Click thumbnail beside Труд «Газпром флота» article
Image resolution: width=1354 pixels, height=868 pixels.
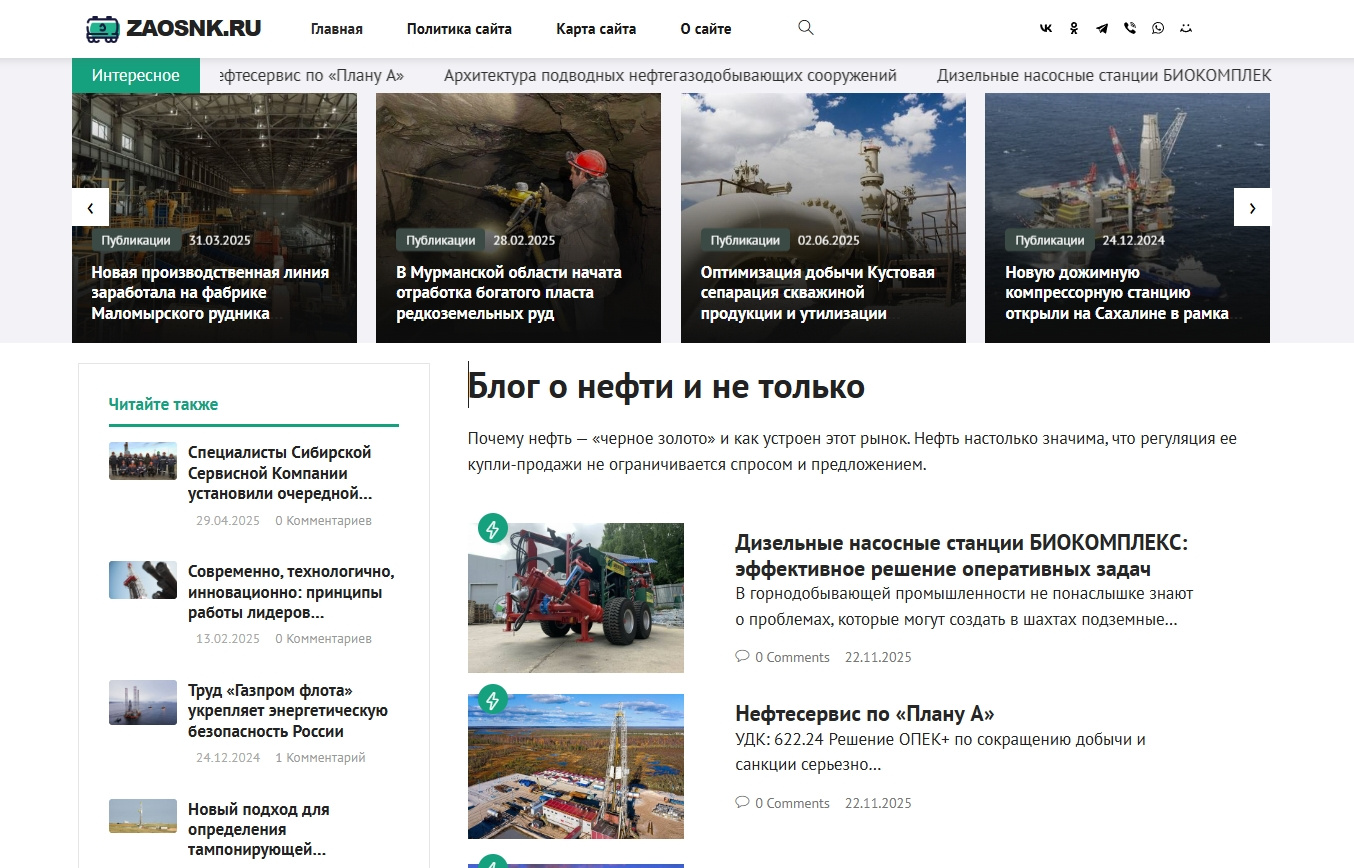pyautogui.click(x=143, y=702)
